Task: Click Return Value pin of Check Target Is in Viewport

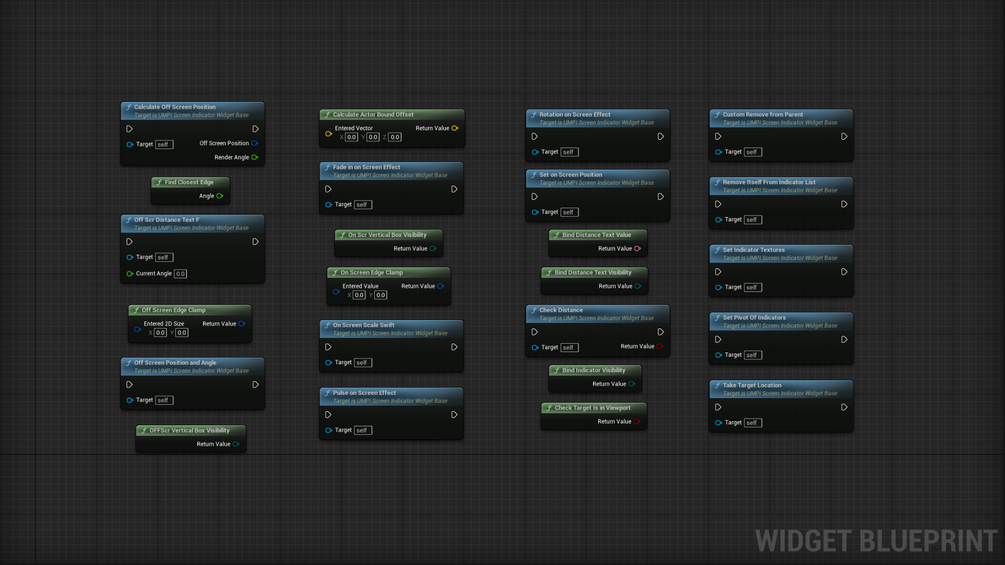Action: [x=636, y=422]
